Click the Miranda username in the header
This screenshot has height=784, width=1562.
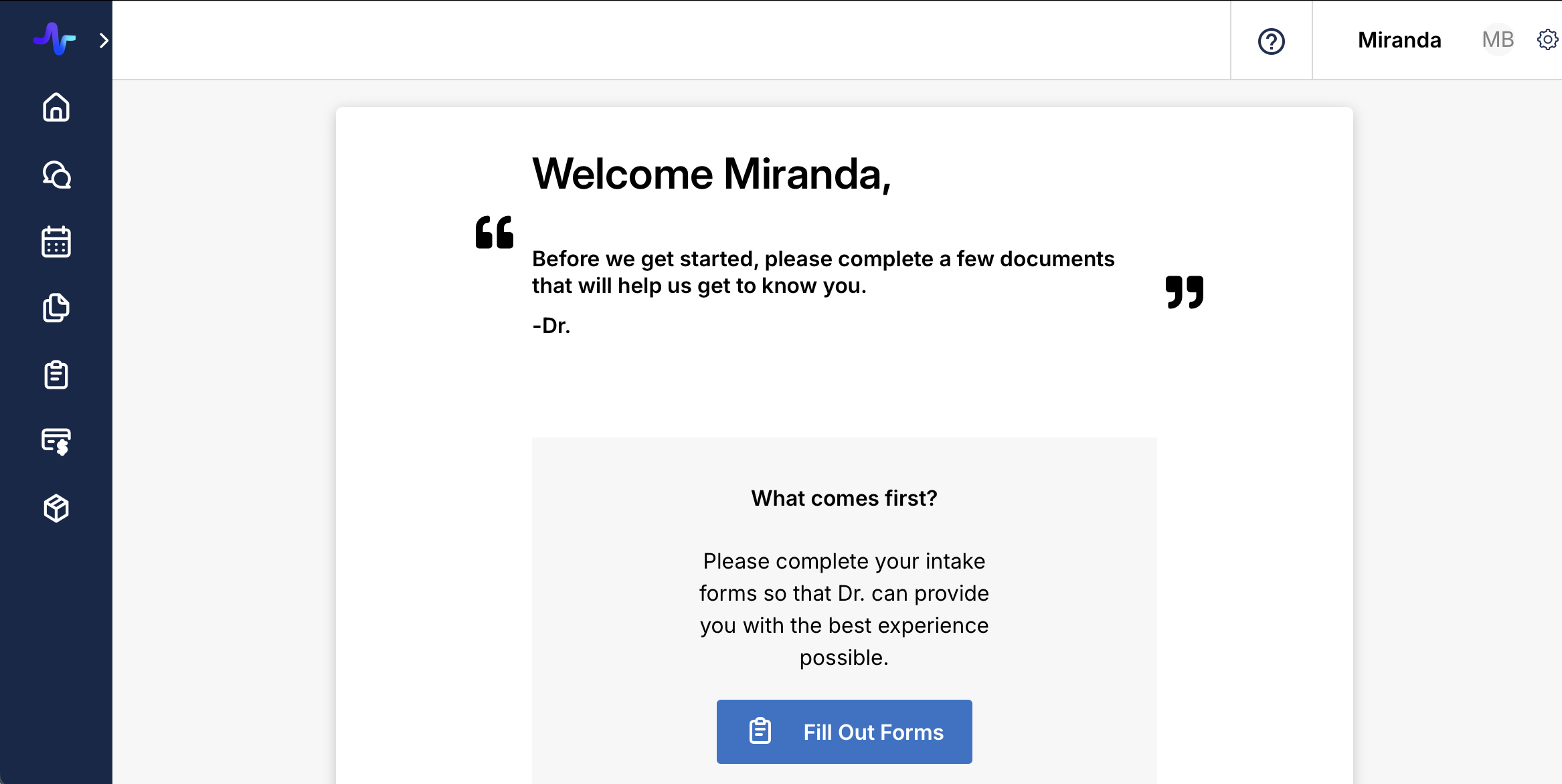[x=1399, y=40]
